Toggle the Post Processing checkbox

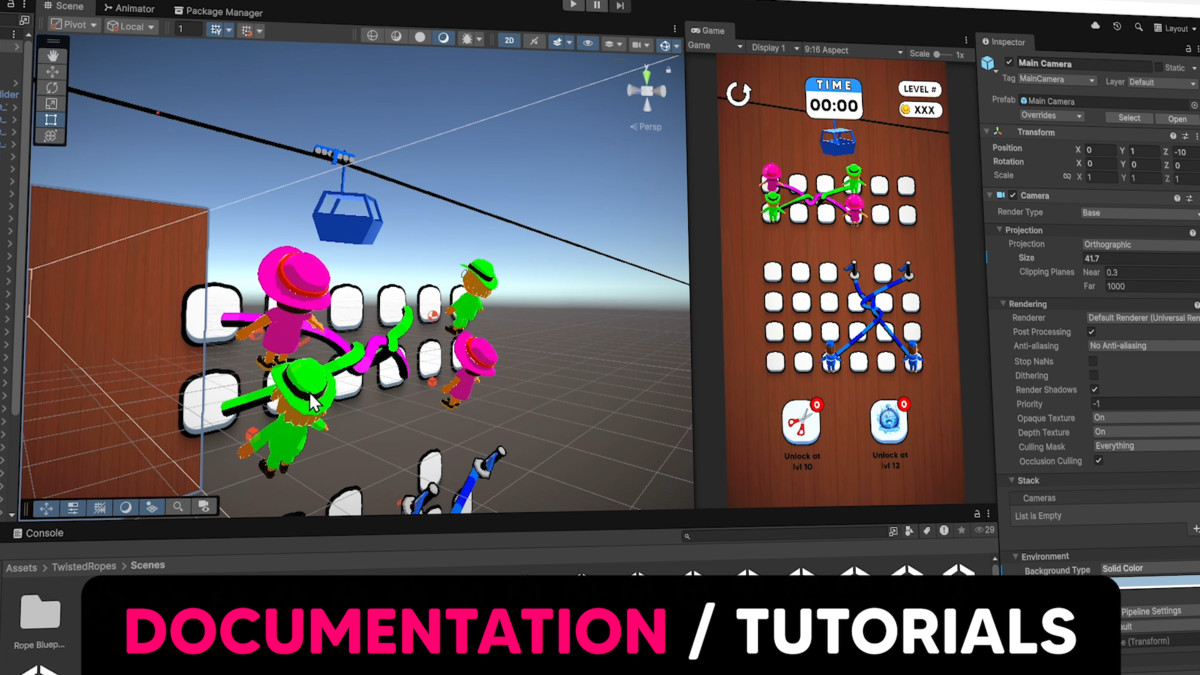point(1091,331)
